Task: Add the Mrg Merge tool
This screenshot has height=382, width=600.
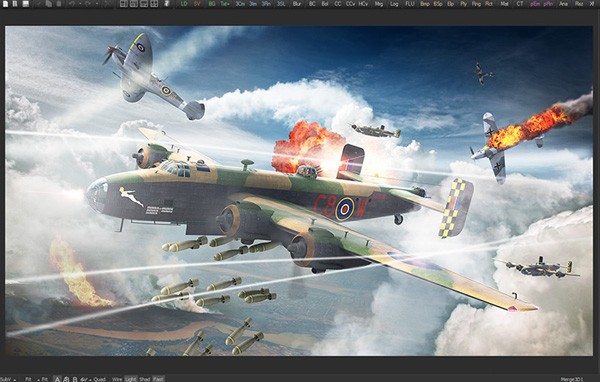Action: pos(378,4)
